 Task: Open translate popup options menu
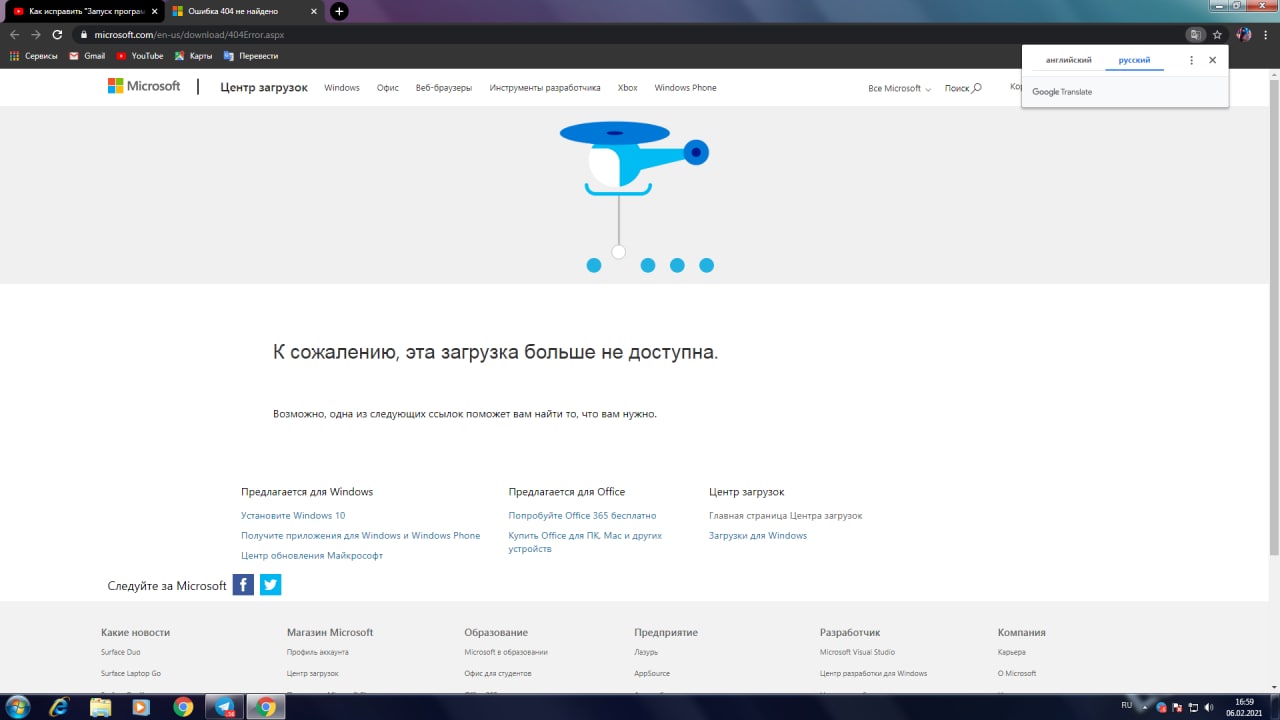click(1191, 60)
